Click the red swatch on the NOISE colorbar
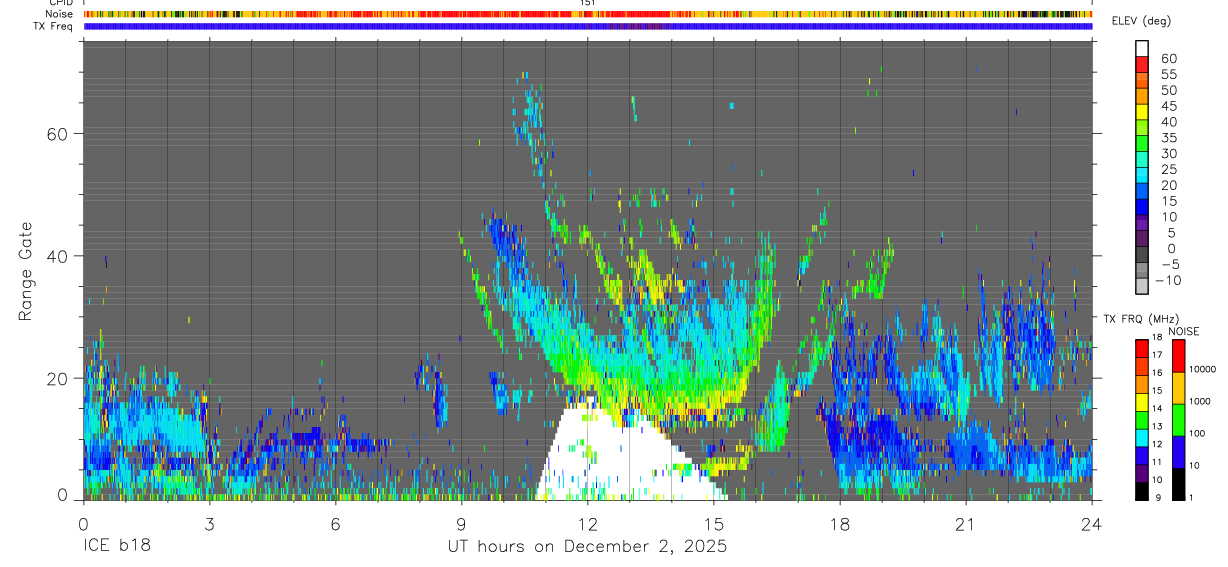 click(1178, 356)
